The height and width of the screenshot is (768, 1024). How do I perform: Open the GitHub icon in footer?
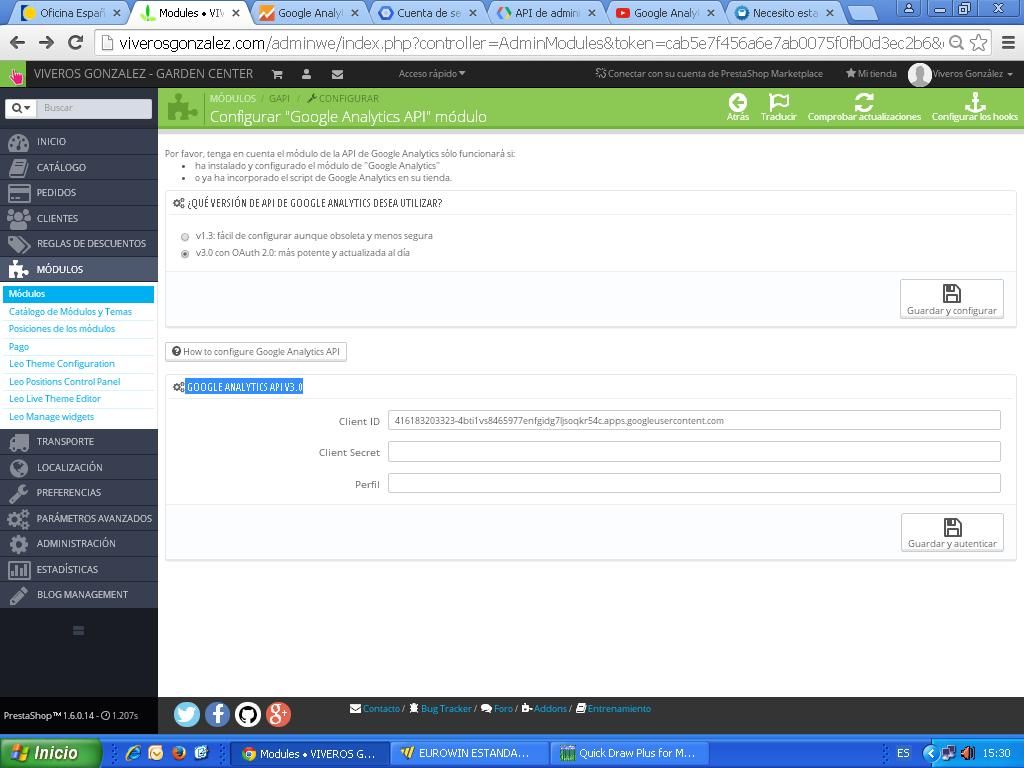[248, 714]
